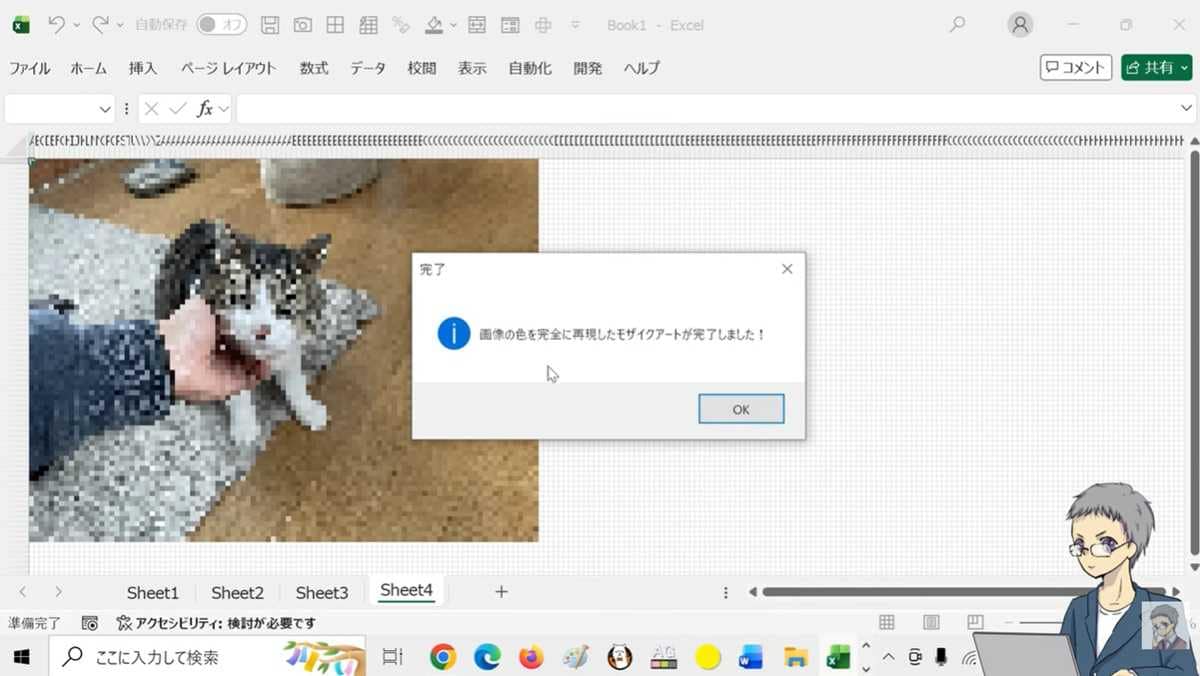Click the horizontal scrollbar left arrow
The width and height of the screenshot is (1200, 676).
pyautogui.click(x=753, y=592)
